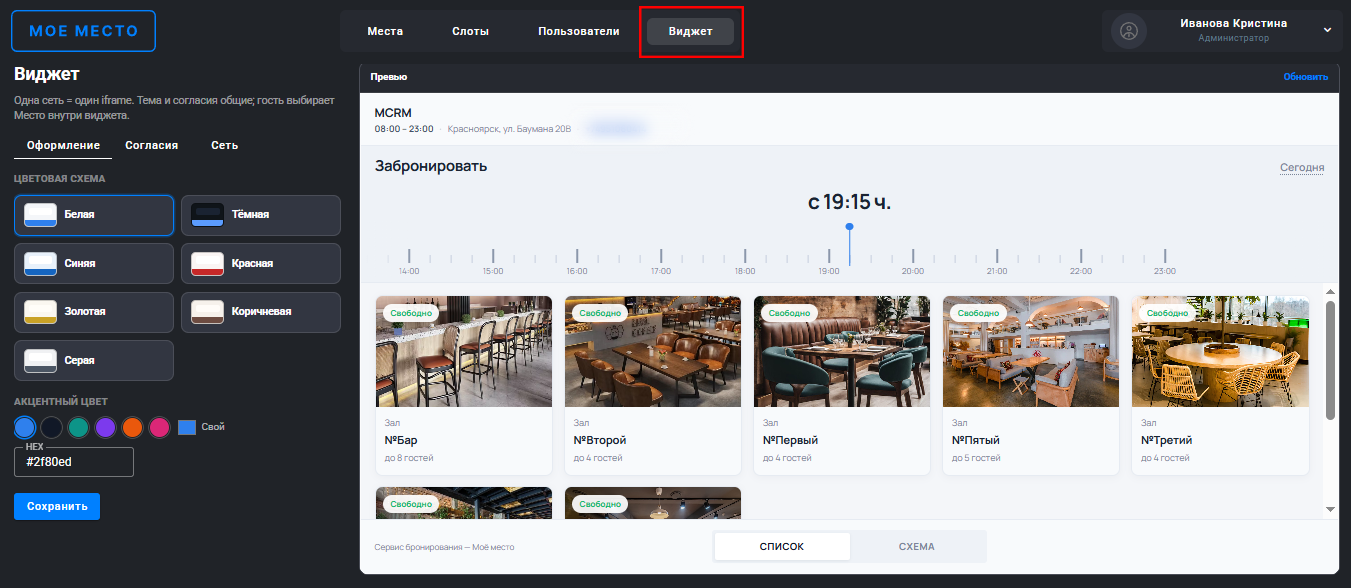Pick the blue accent color circle
Viewport: 1351px width, 588px height.
(25, 428)
